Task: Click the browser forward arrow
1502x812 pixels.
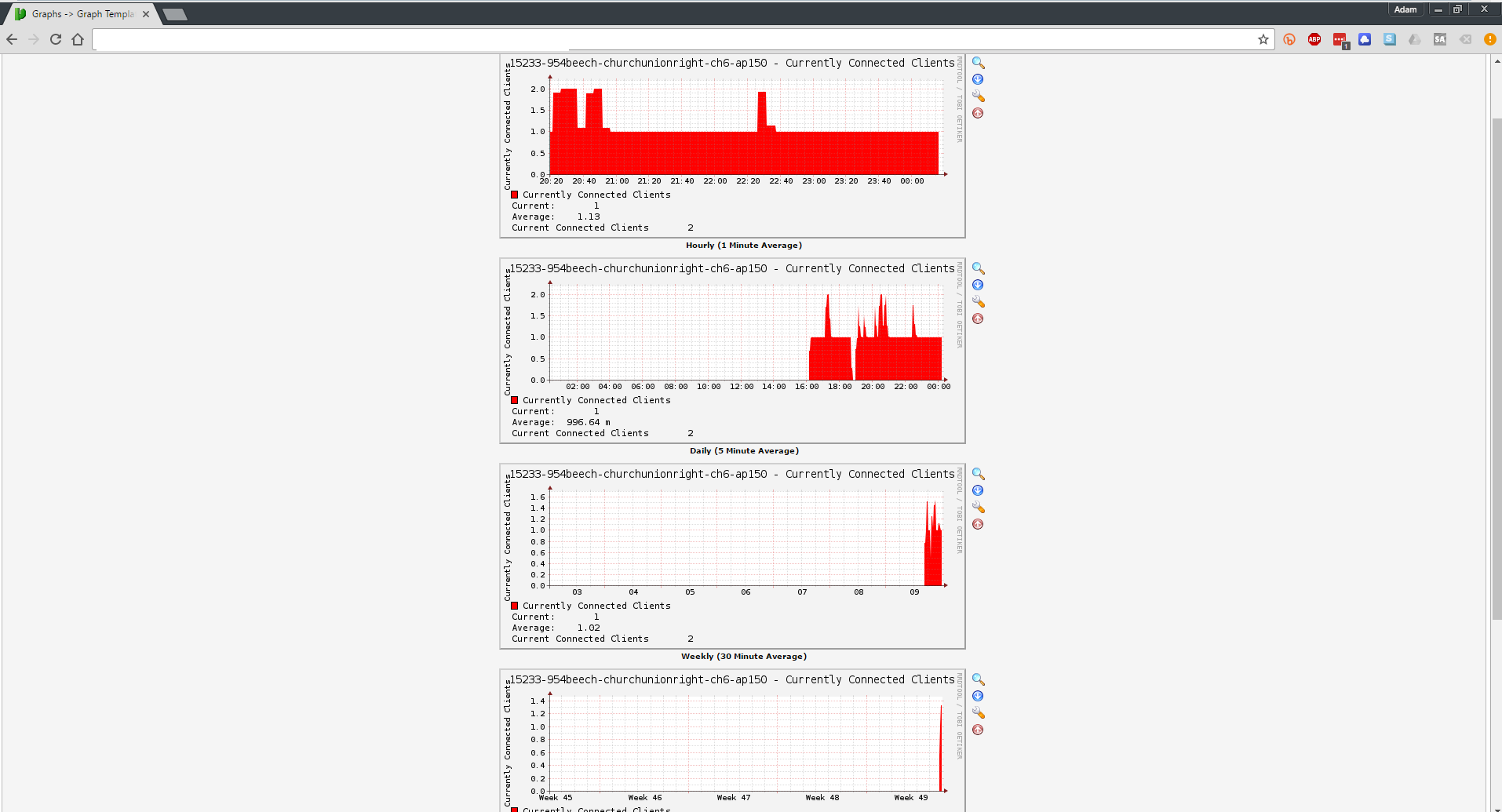Action: [34, 39]
